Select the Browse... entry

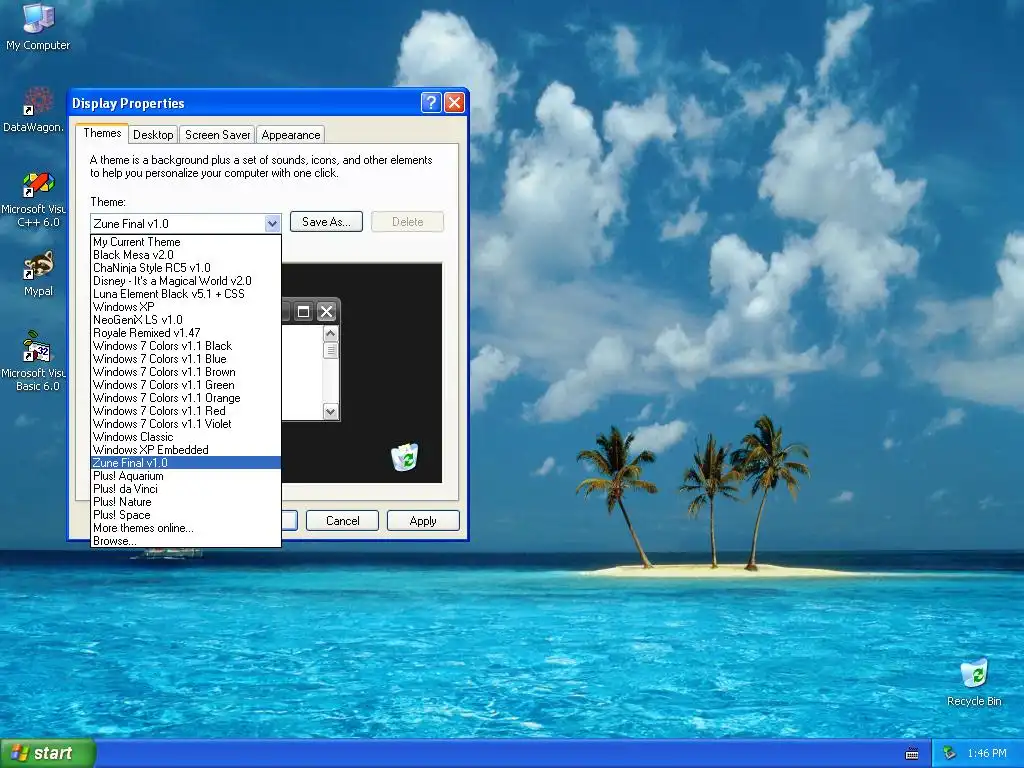[186, 541]
